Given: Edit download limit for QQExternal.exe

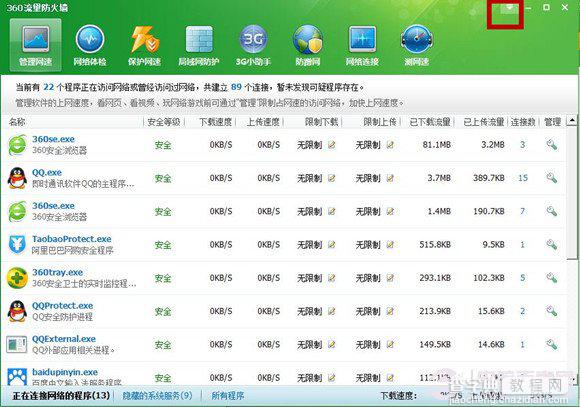Looking at the screenshot, I should point(331,344).
